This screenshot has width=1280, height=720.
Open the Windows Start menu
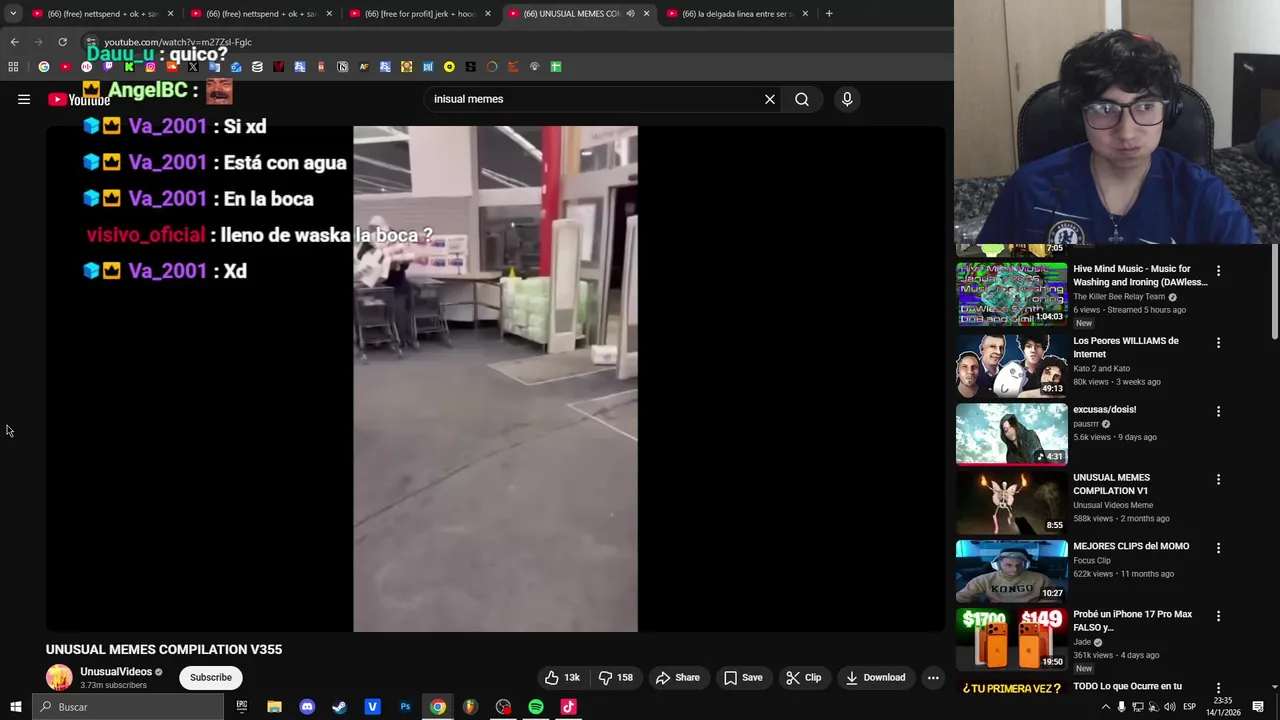point(15,707)
